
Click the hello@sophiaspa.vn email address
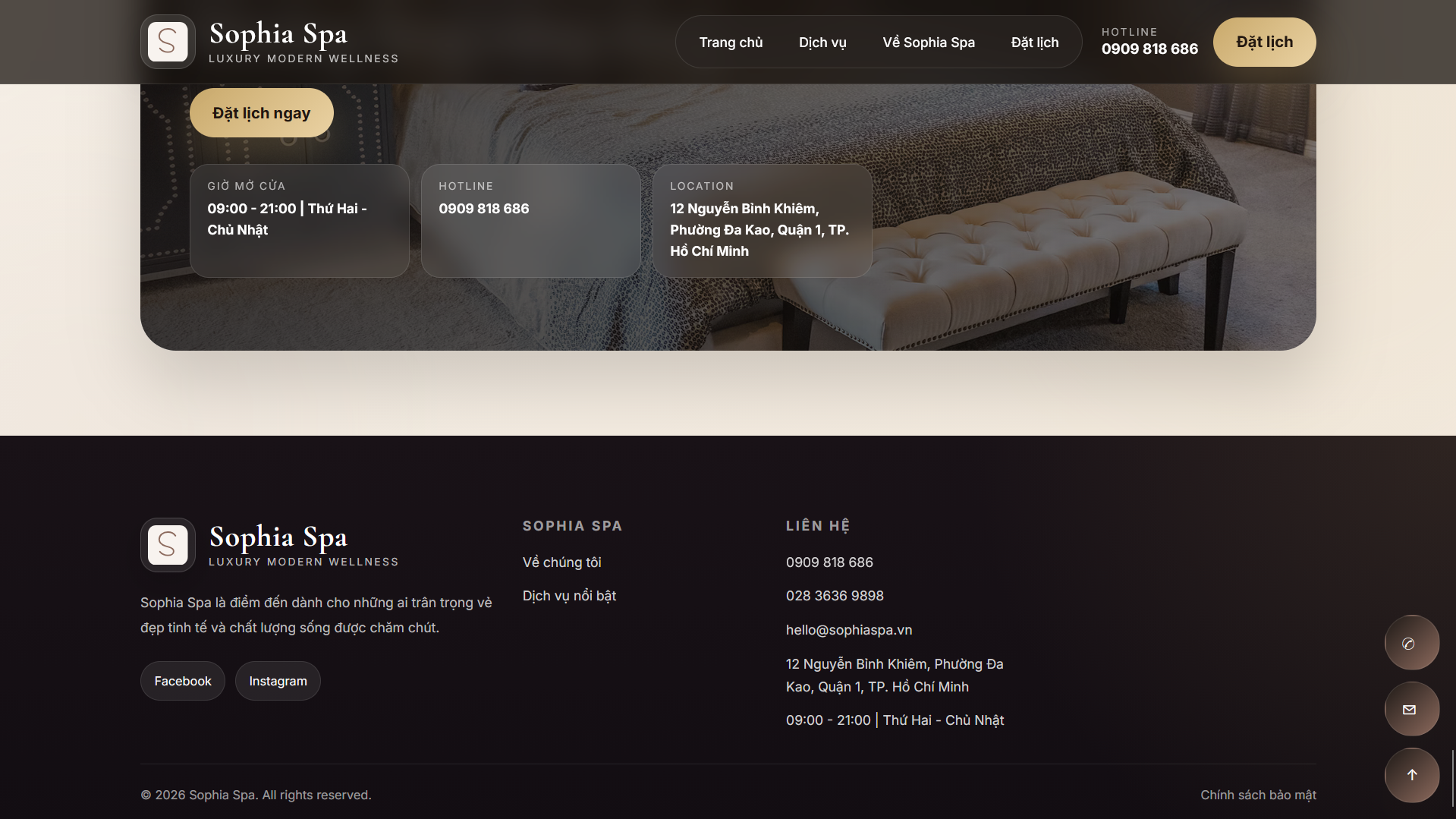click(848, 629)
